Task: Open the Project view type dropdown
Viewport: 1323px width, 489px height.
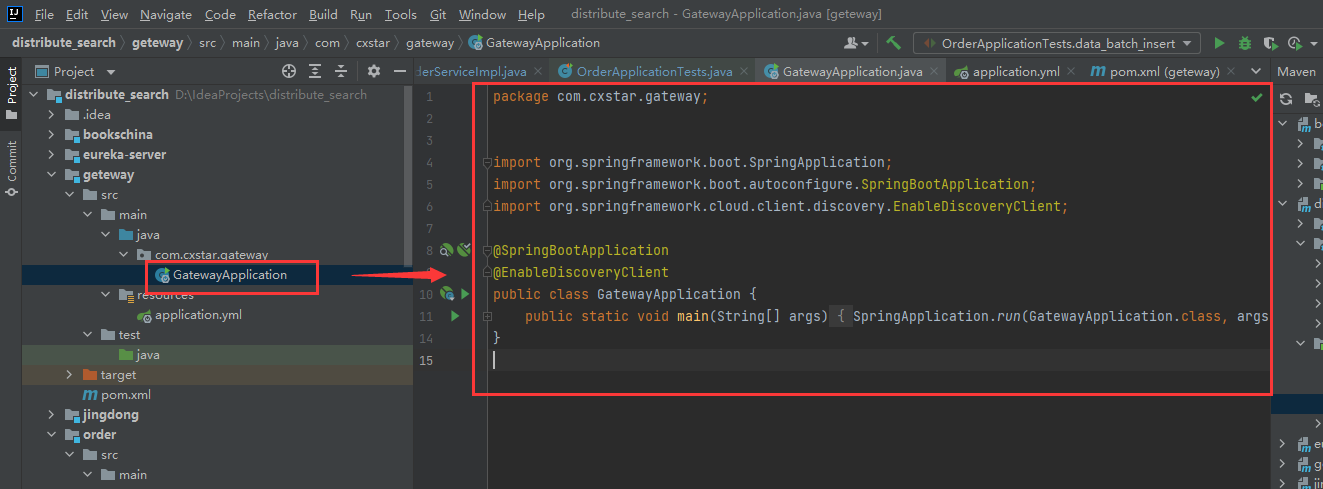Action: click(x=111, y=72)
